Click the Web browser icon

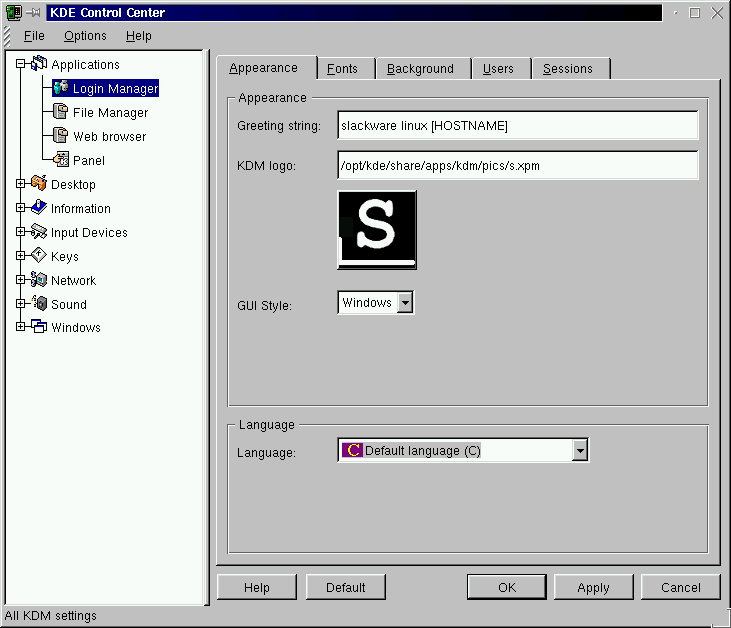[x=61, y=135]
